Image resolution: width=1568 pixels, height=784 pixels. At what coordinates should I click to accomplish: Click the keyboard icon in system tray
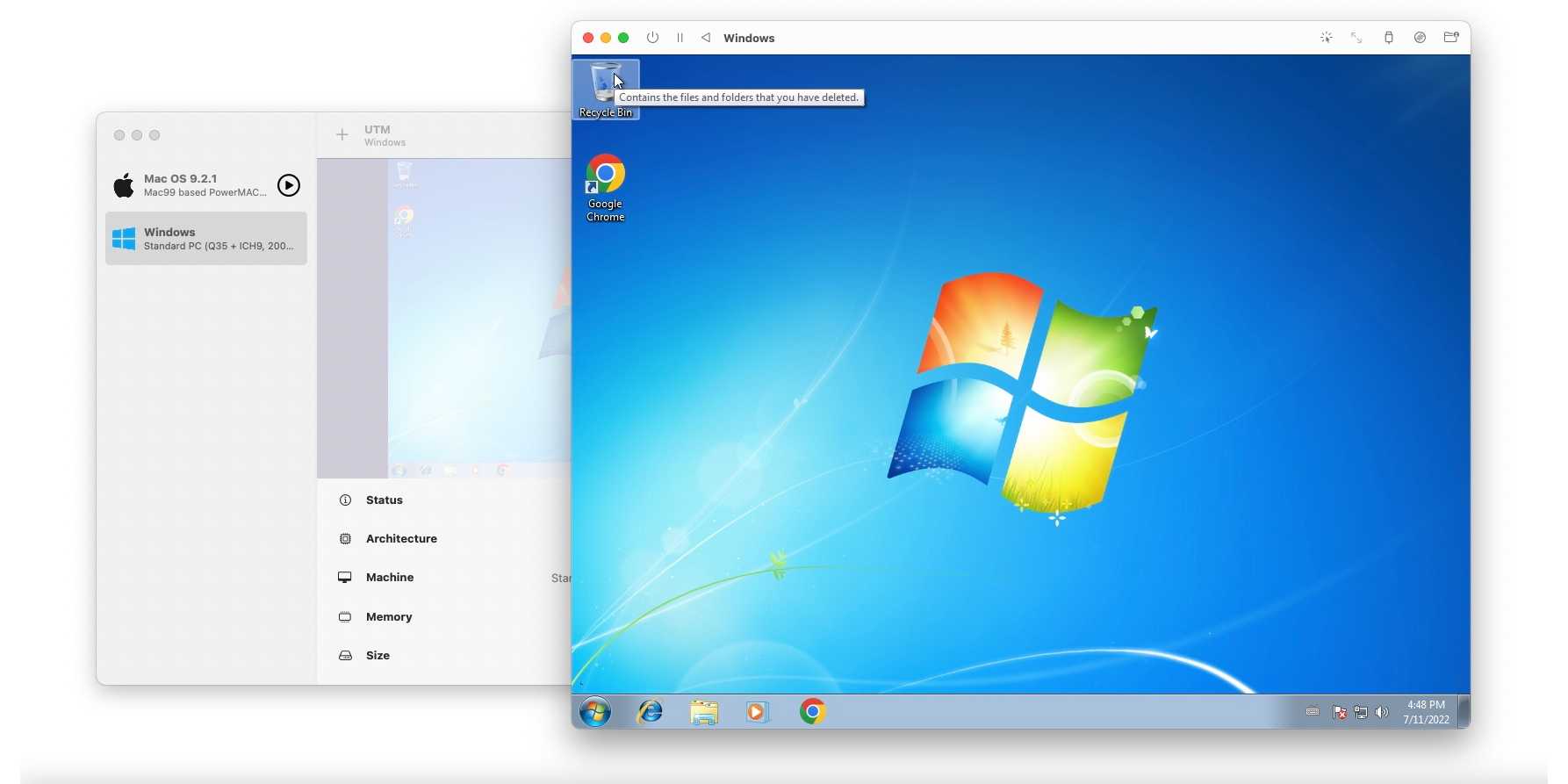(x=1313, y=712)
